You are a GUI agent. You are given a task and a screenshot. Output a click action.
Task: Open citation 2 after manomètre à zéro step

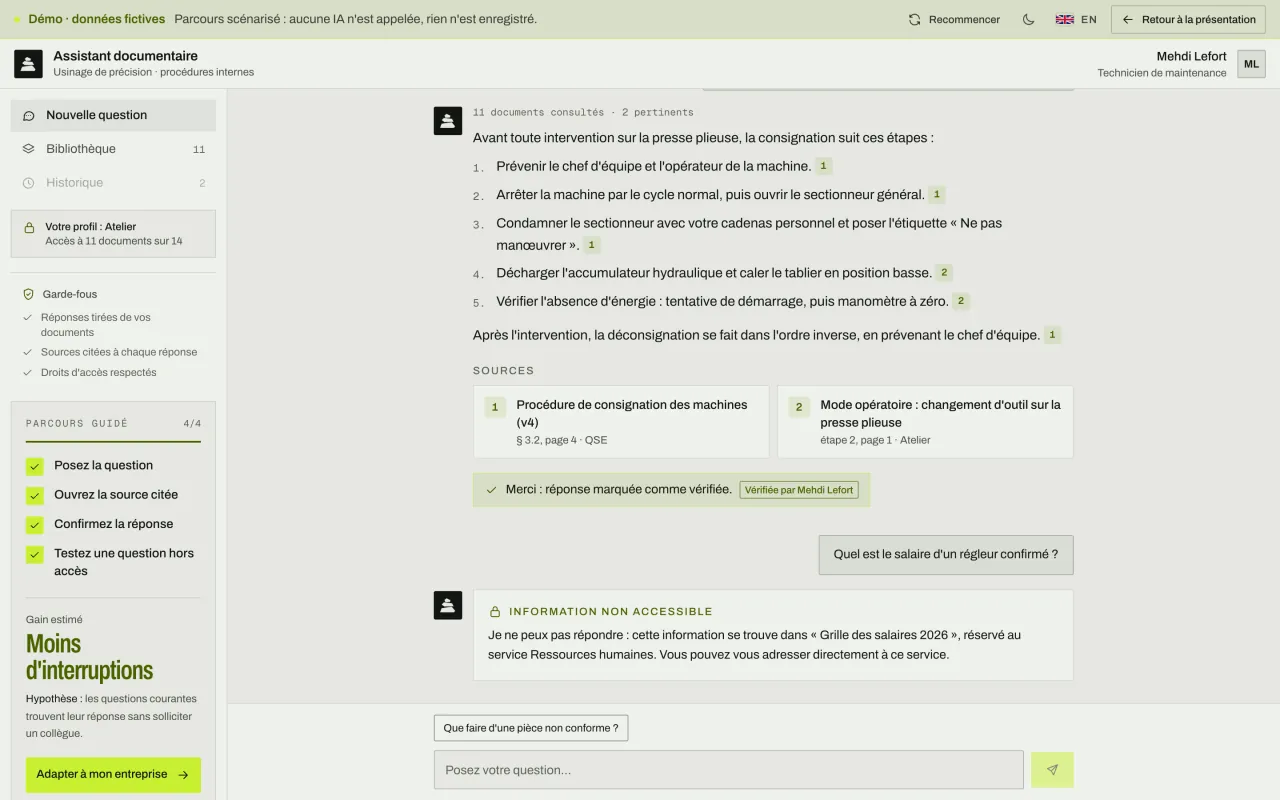961,301
